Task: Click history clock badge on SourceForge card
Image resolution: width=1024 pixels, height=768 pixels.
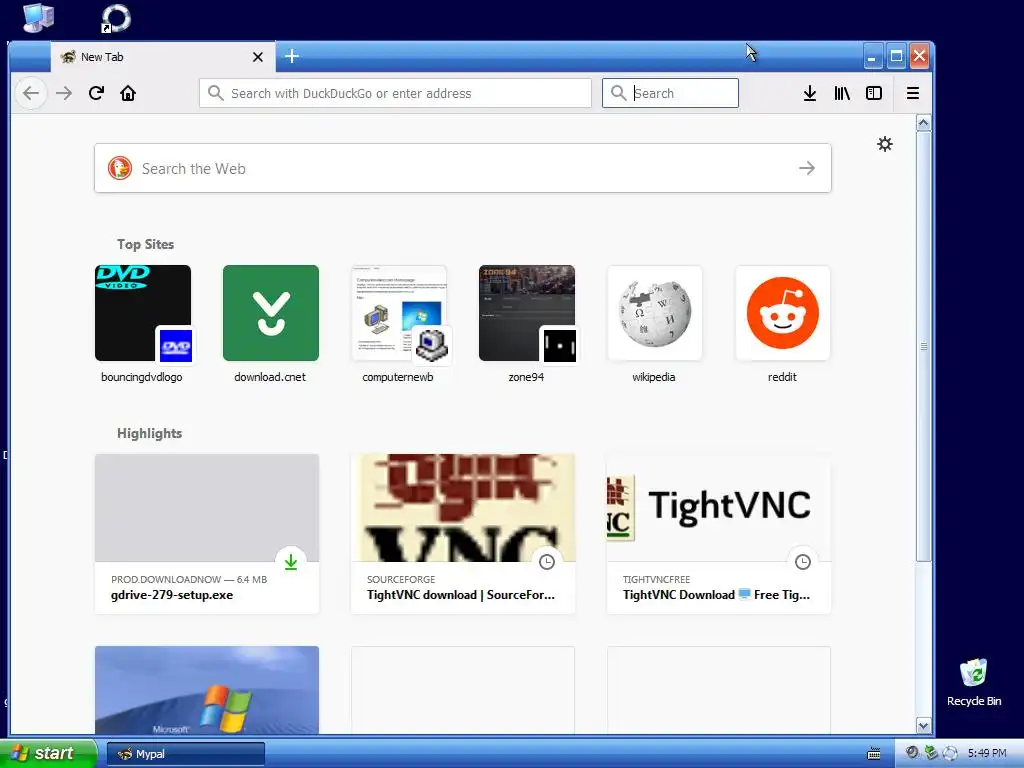Action: coord(547,562)
